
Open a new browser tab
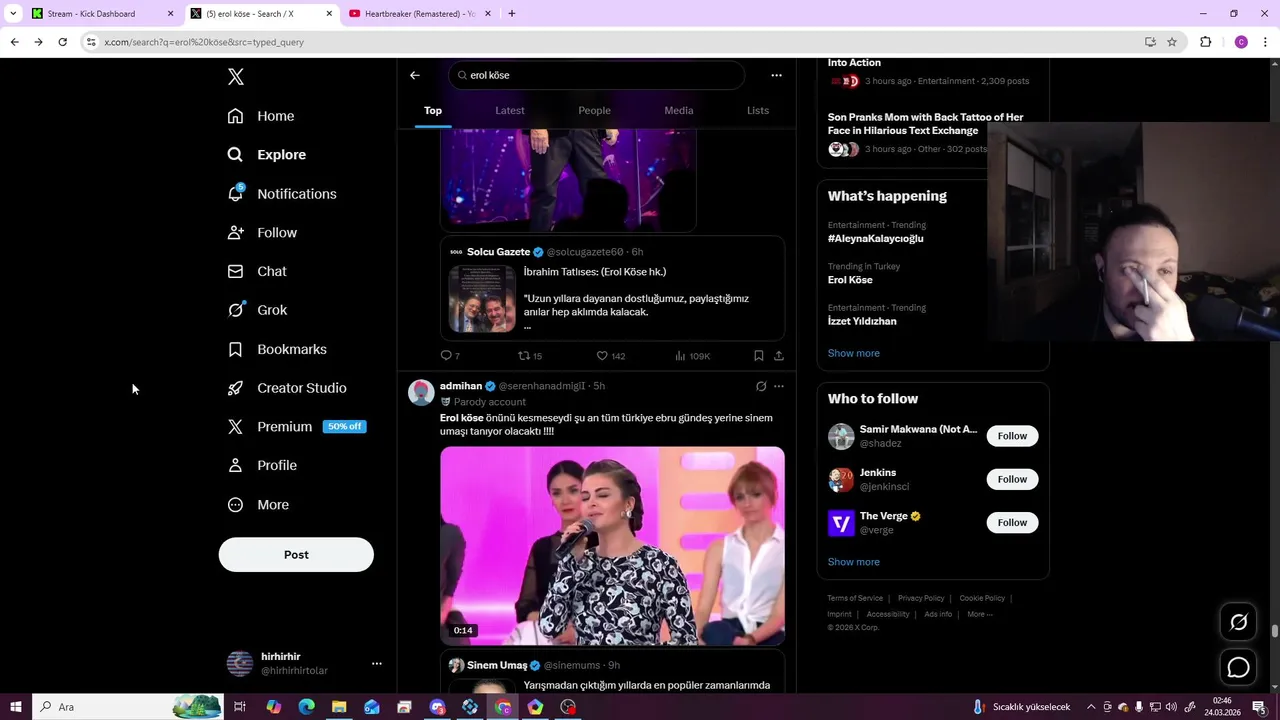coord(511,14)
